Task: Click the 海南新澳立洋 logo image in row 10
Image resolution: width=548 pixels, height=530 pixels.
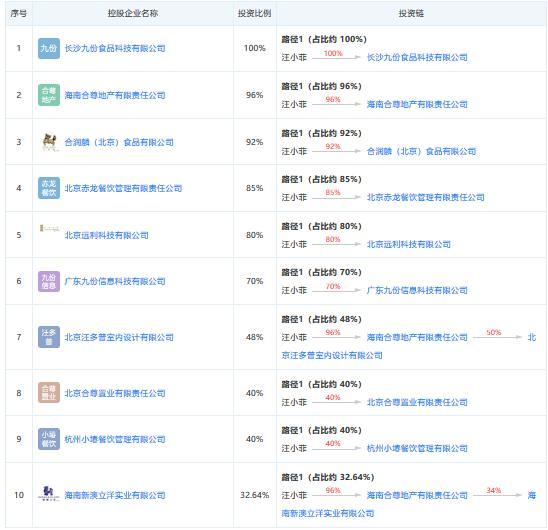Action: tap(49, 494)
